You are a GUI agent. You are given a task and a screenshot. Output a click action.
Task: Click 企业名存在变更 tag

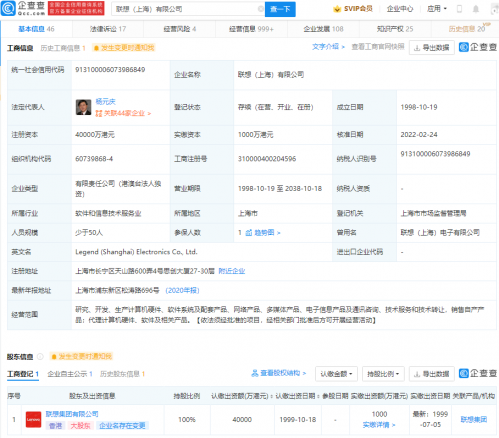click(x=122, y=426)
